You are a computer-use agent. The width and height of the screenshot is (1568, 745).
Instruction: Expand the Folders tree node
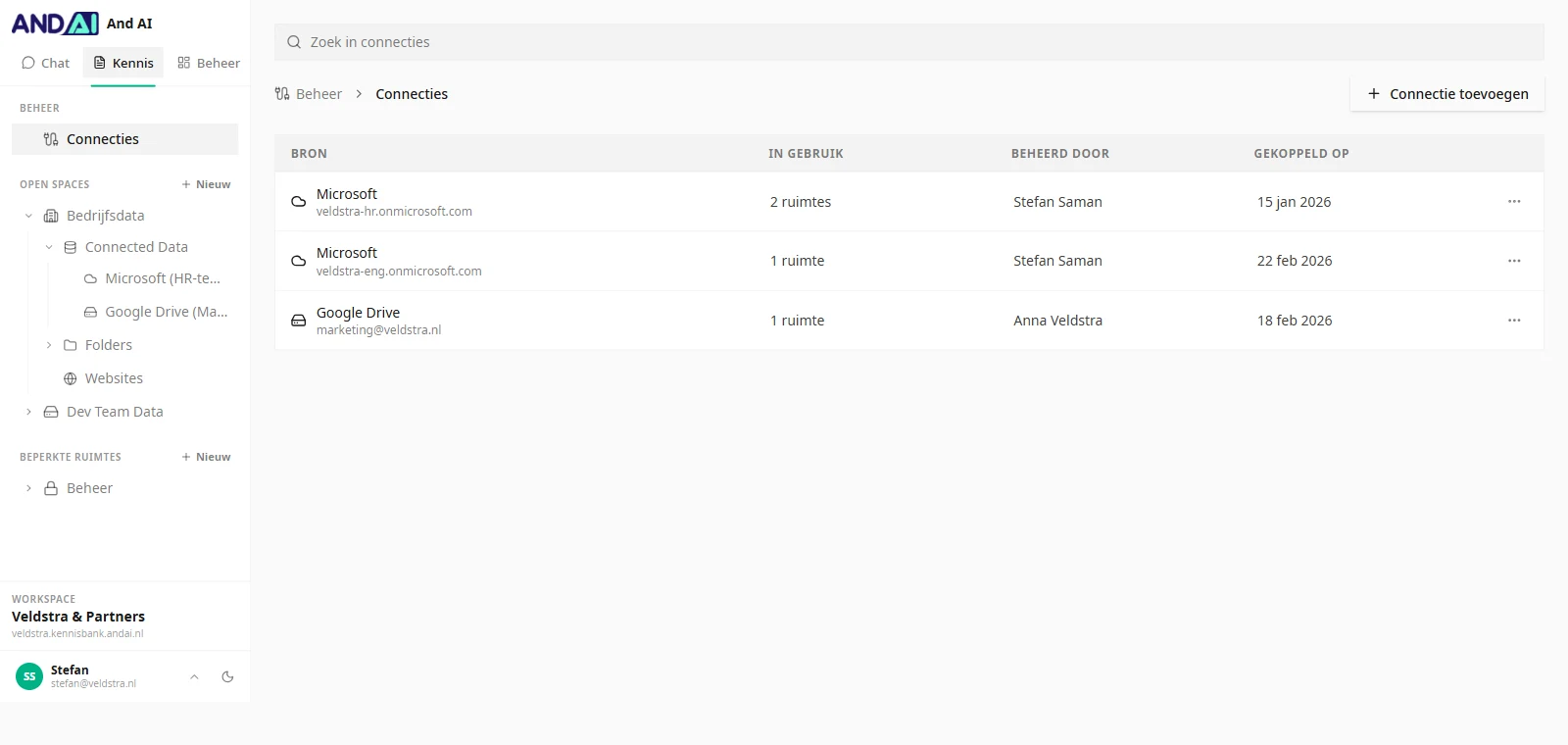(49, 345)
